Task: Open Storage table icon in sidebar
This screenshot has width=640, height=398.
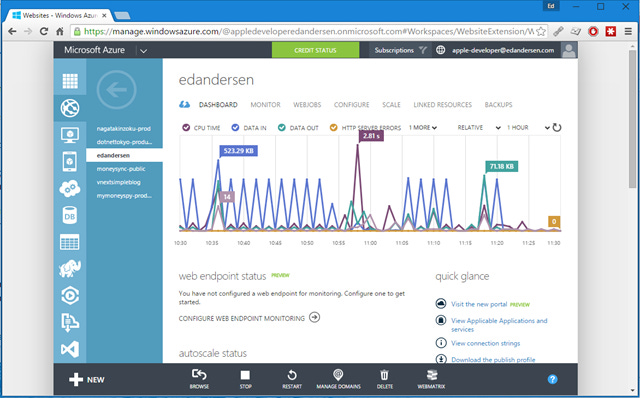Action: click(x=70, y=242)
